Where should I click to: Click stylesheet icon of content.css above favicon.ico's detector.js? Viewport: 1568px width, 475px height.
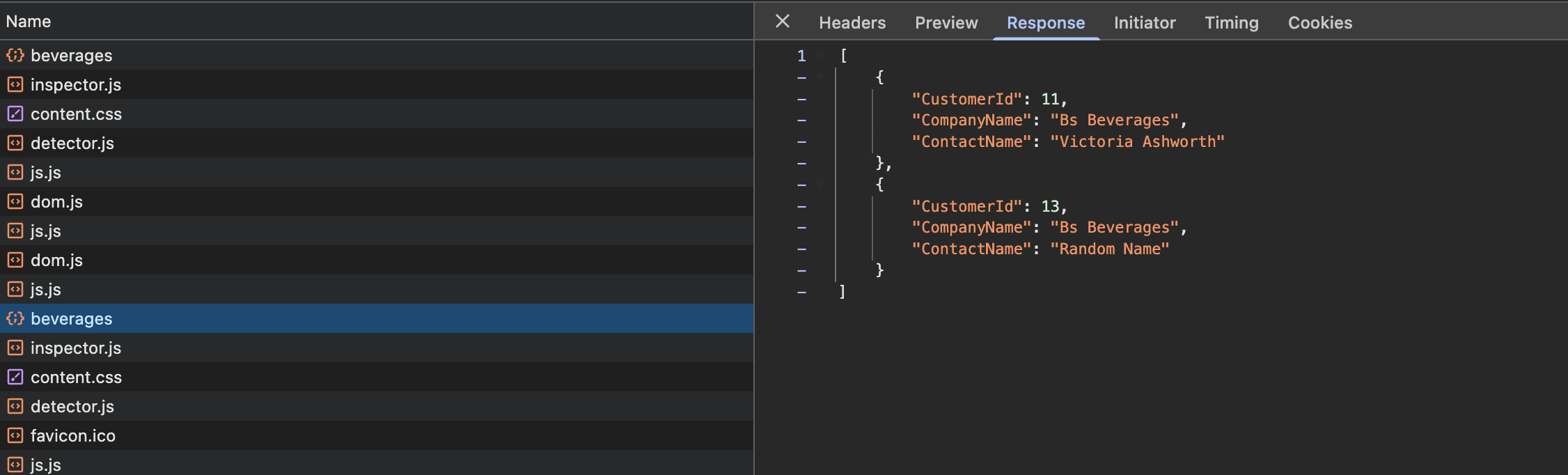(x=15, y=377)
